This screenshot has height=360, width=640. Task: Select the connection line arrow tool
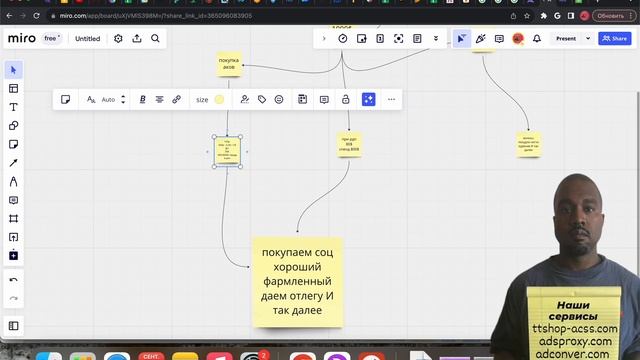13,163
